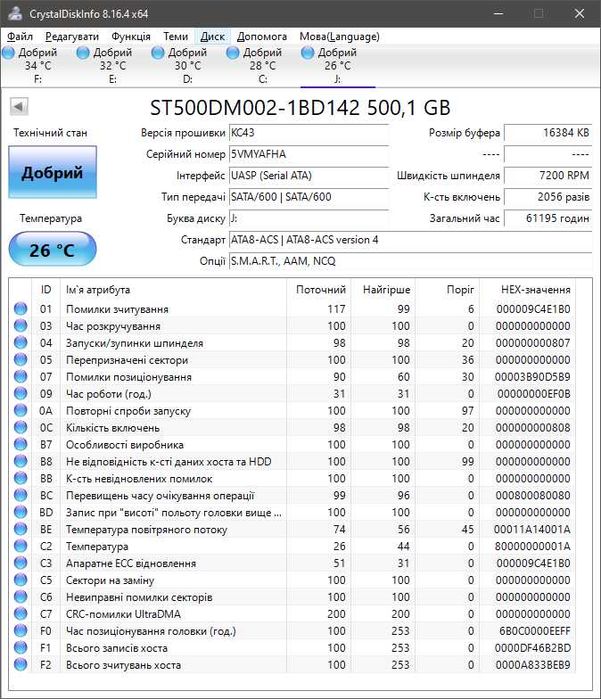Click the HEX-значення column header

tap(527, 290)
